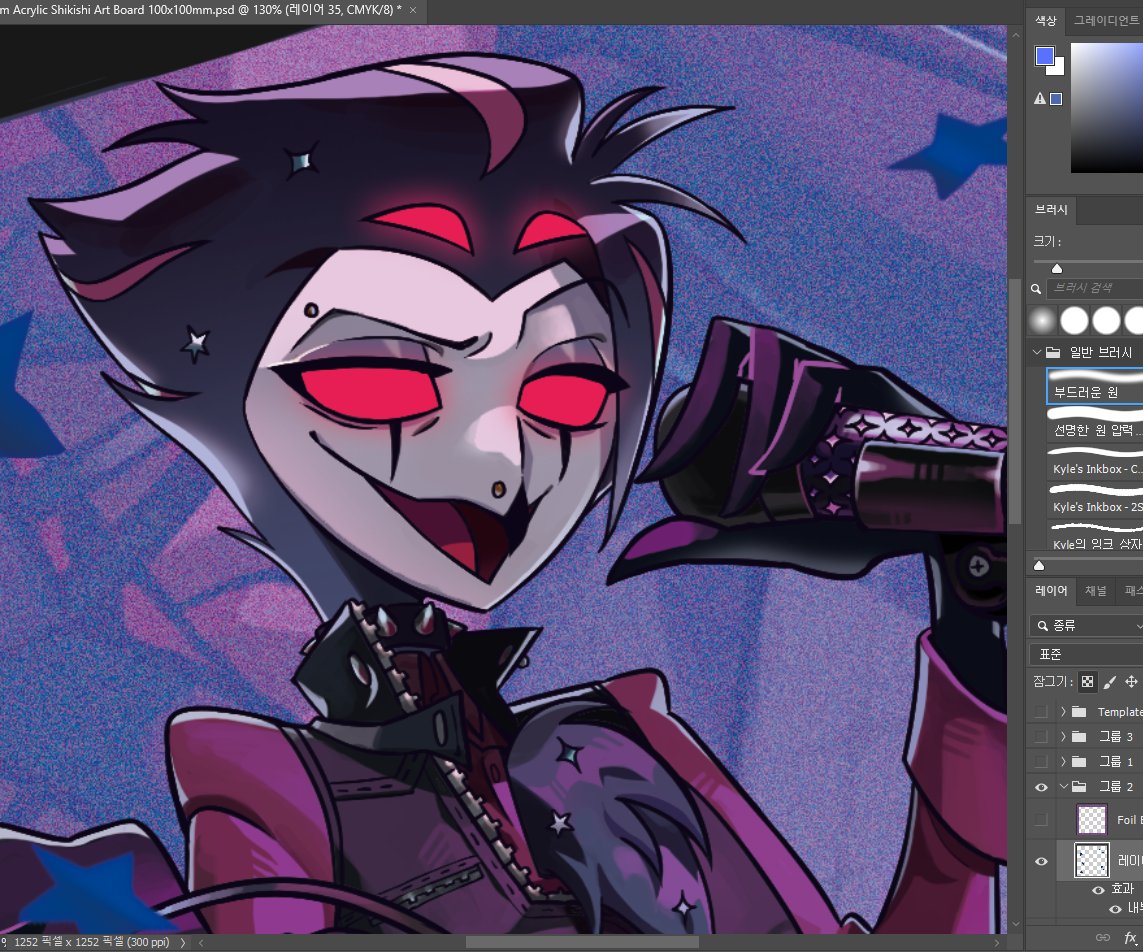This screenshot has width=1143, height=952.
Task: Select the 부드러운 원 brush
Action: 1095,386
